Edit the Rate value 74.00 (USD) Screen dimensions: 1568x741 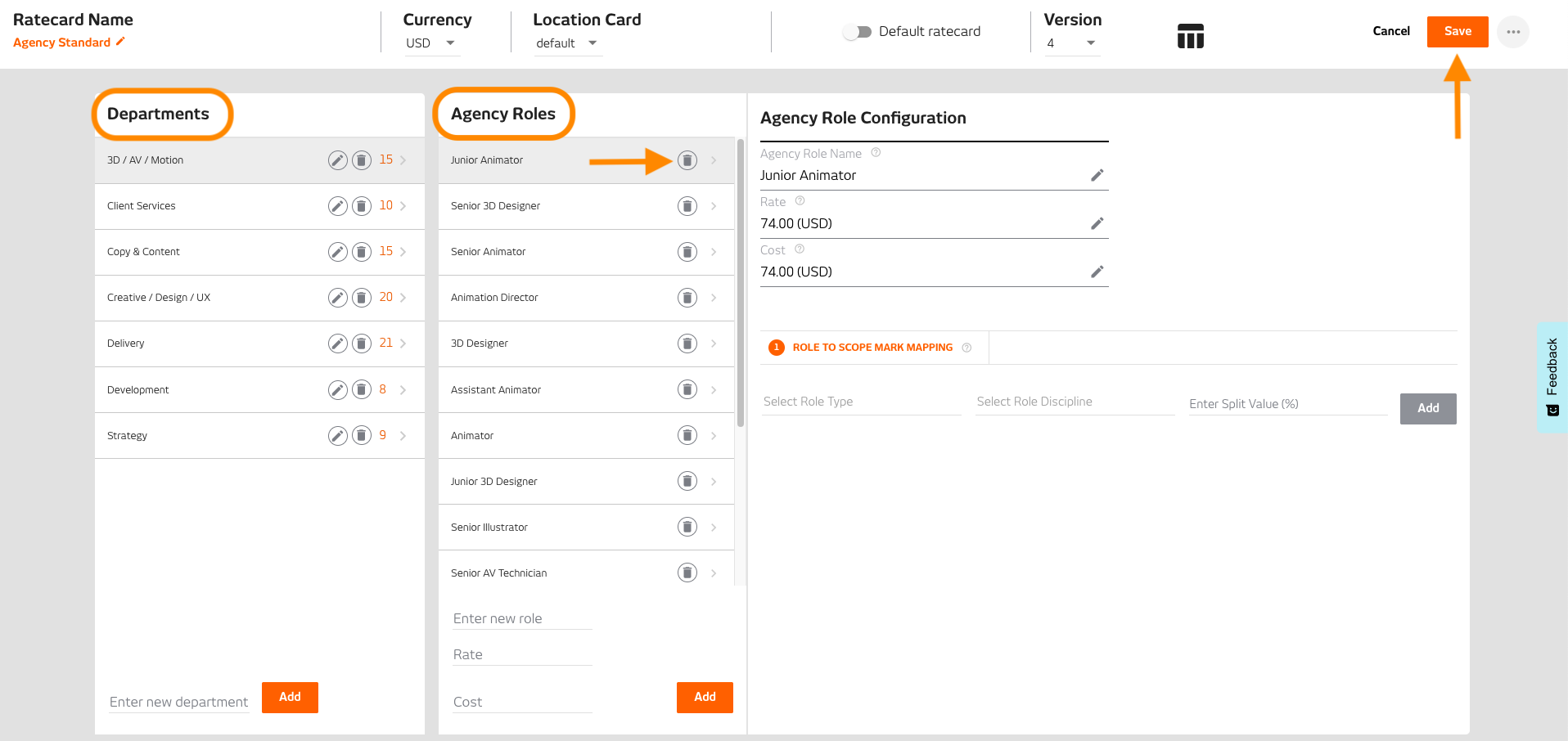(x=1097, y=223)
